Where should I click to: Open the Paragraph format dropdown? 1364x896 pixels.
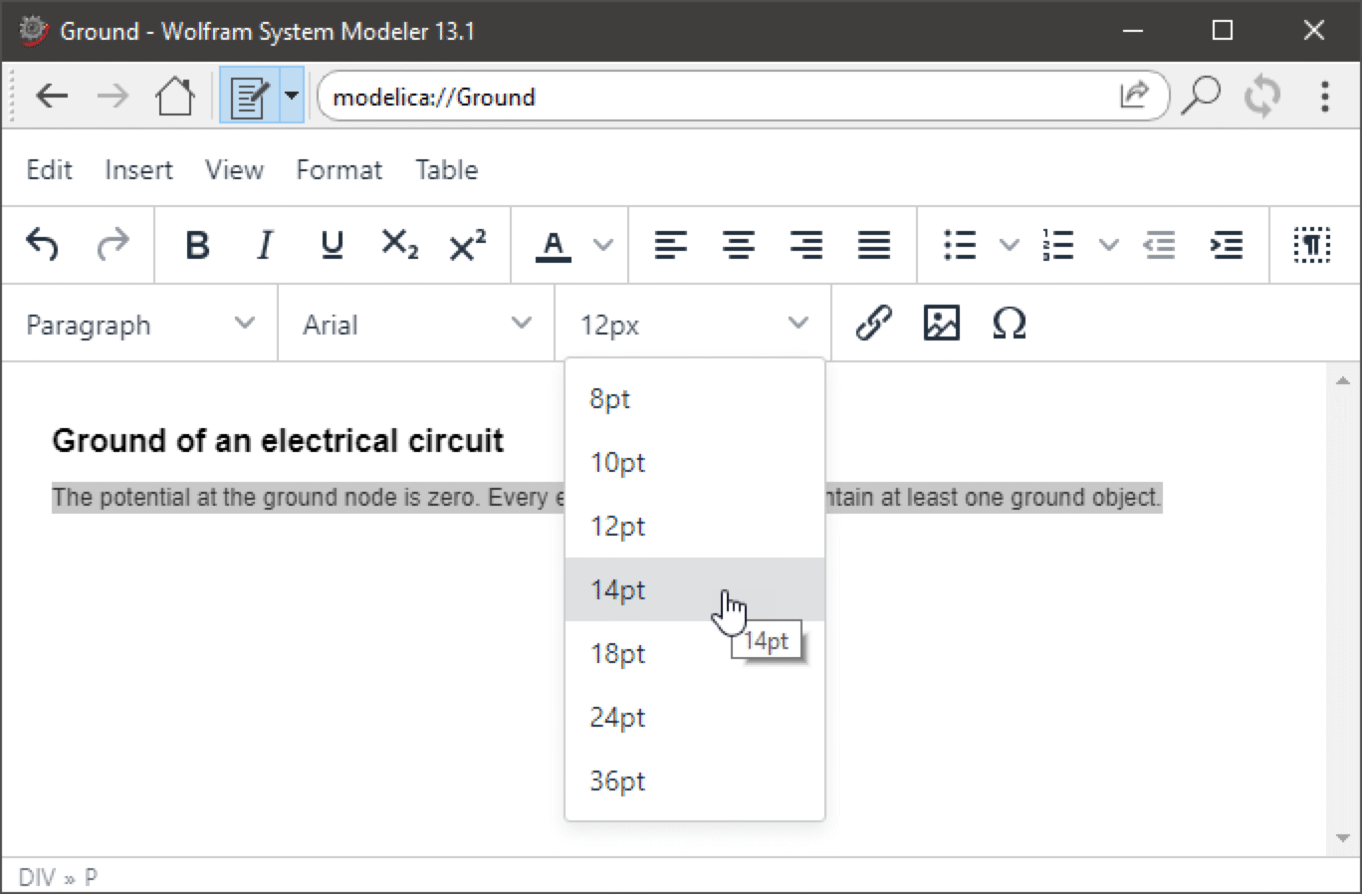click(x=139, y=325)
